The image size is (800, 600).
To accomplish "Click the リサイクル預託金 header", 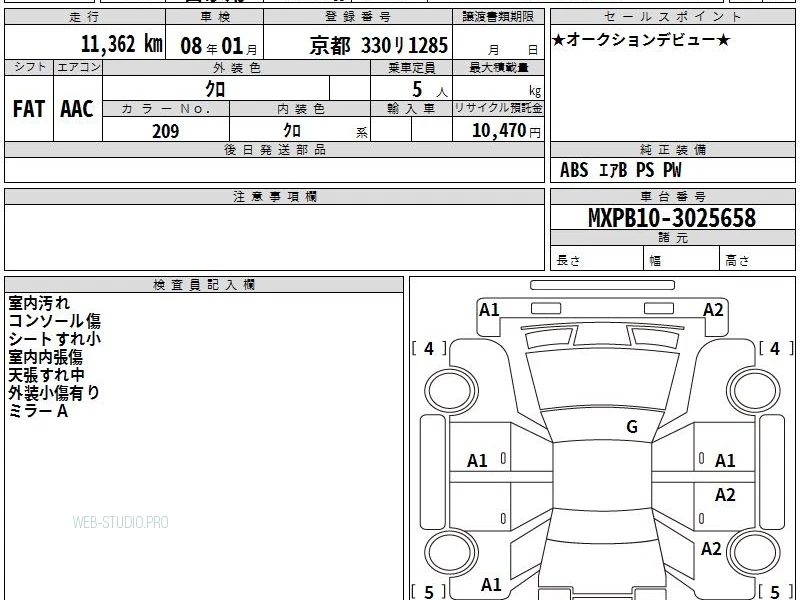I will 498,108.
